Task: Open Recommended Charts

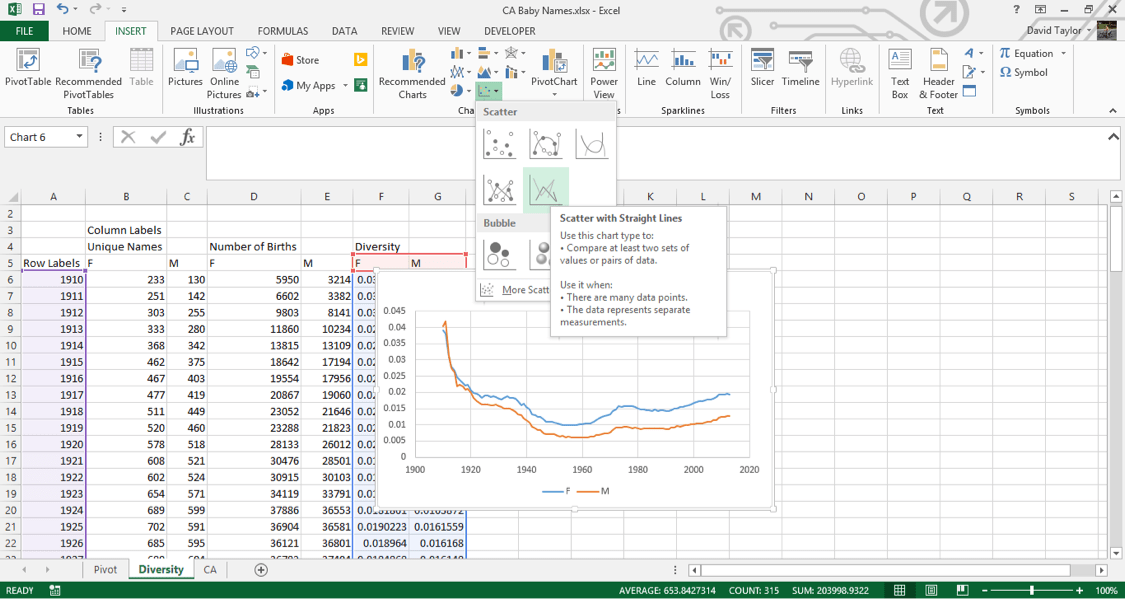Action: coord(413,74)
